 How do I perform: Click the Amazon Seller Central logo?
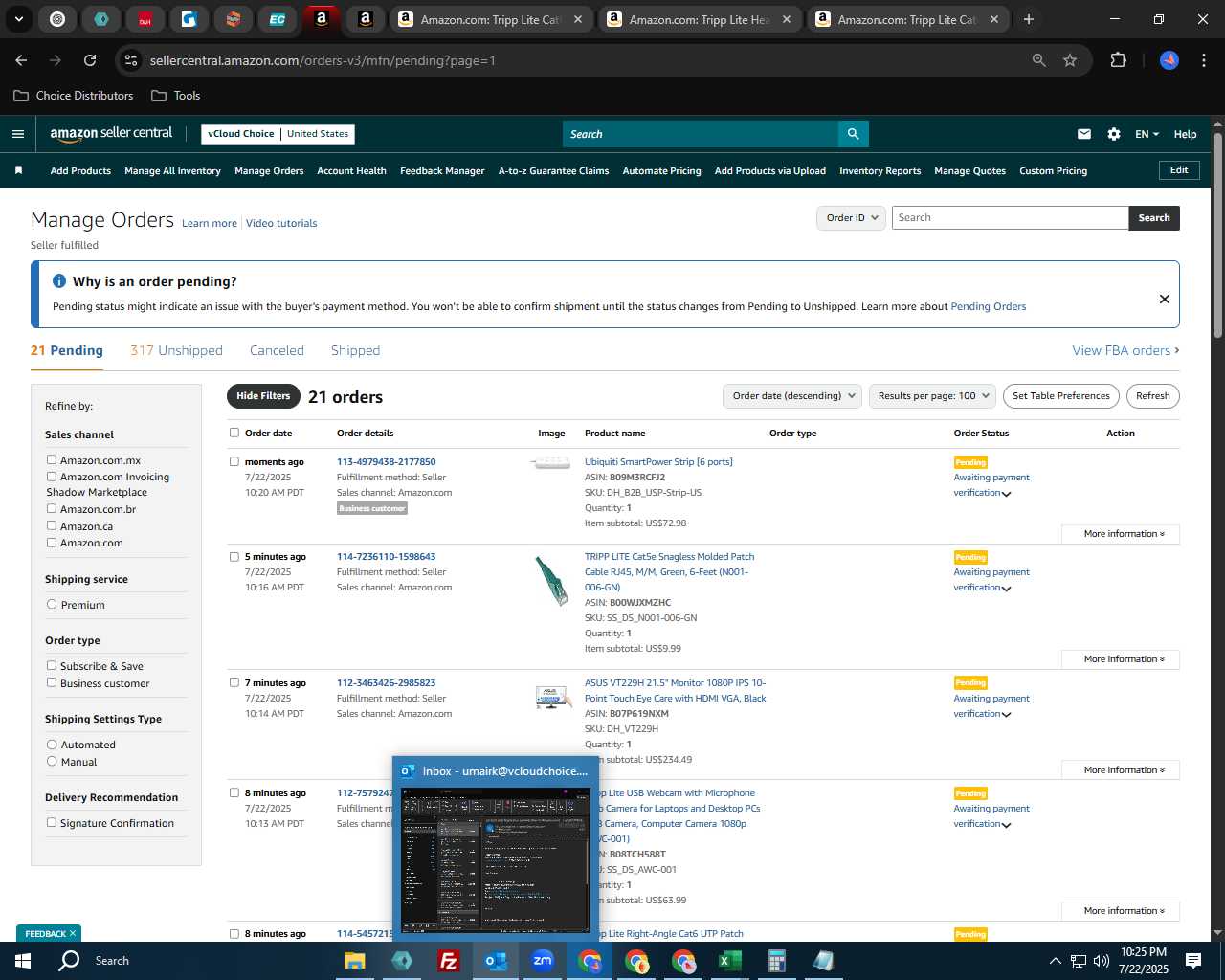111,134
